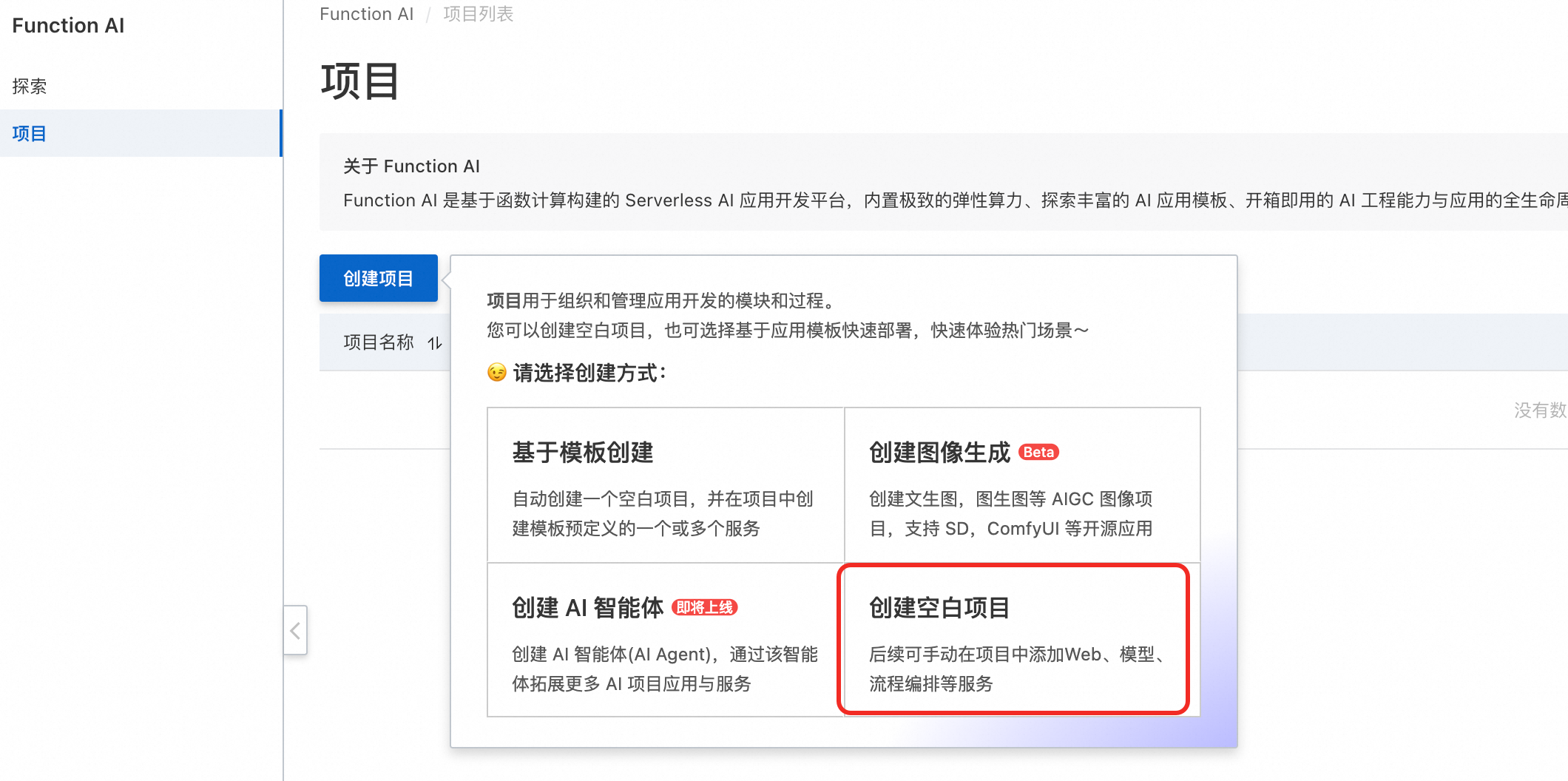Click the large 项目 page heading
Image resolution: width=1568 pixels, height=781 pixels.
pyautogui.click(x=360, y=81)
